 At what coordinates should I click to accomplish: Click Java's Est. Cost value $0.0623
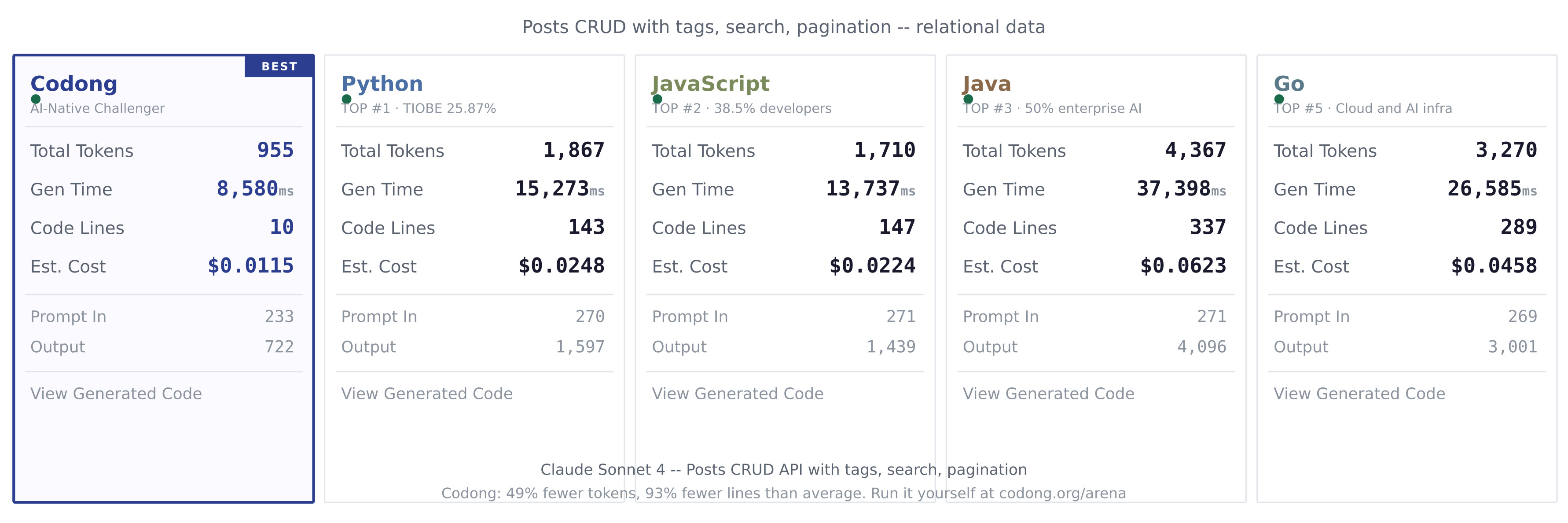click(x=1182, y=266)
